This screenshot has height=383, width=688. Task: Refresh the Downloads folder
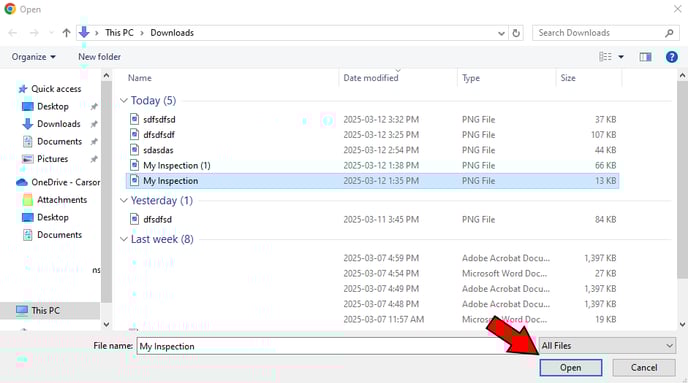[516, 33]
